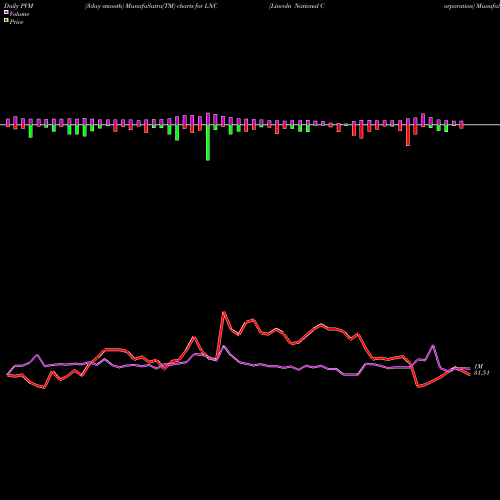The image size is (500, 500).
Task: Select the 'Price' legend label
Action: 16,22
